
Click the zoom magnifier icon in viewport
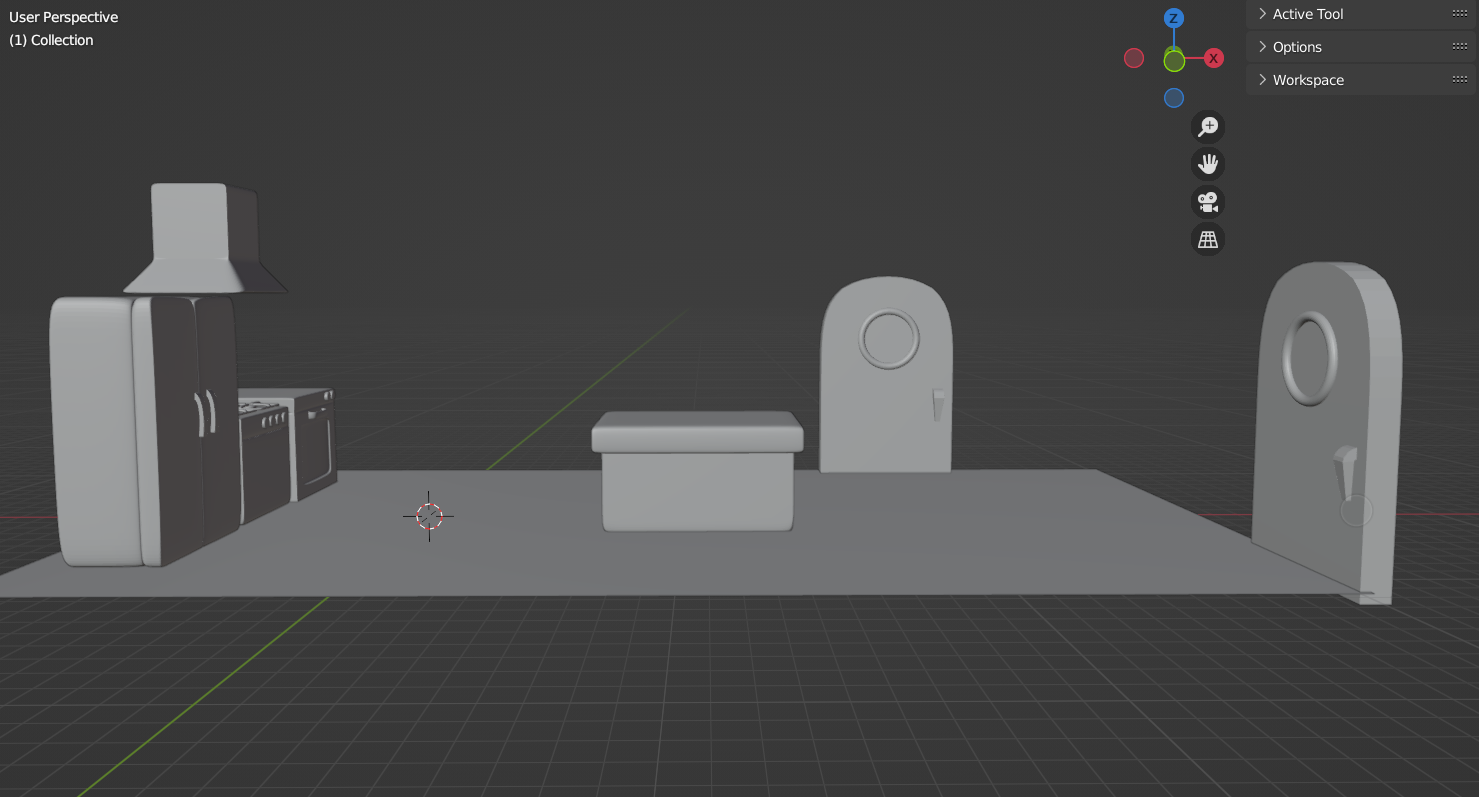[1208, 127]
